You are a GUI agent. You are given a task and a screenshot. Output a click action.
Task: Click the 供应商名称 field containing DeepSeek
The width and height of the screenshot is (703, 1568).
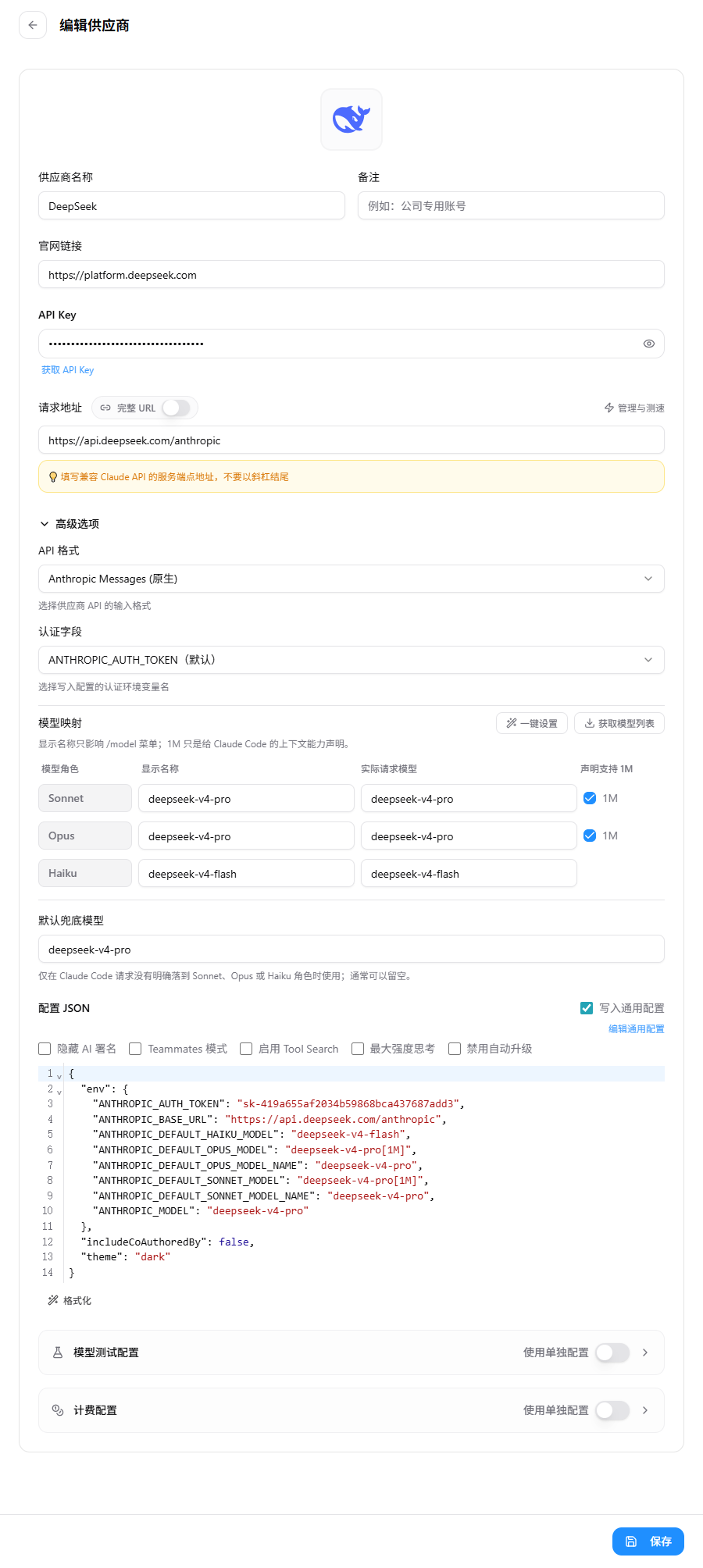pyautogui.click(x=191, y=205)
